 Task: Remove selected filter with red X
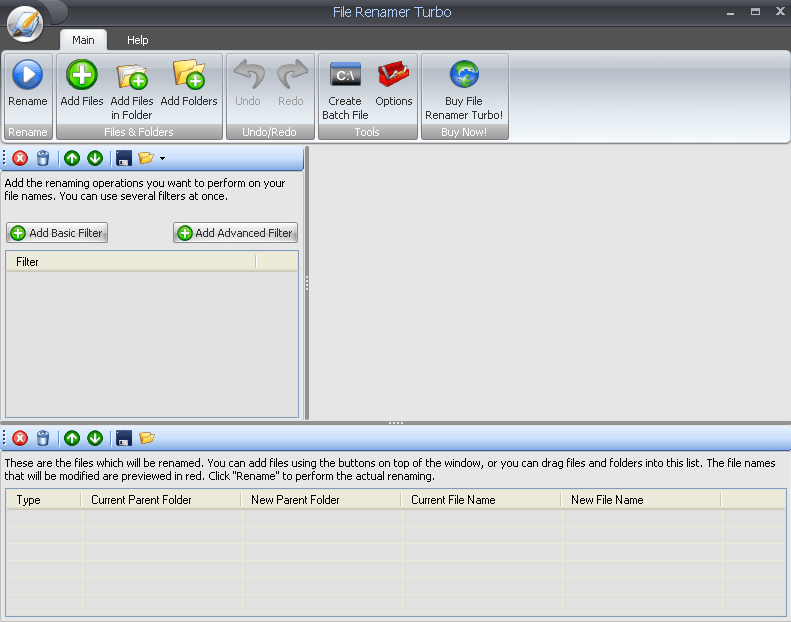20,158
